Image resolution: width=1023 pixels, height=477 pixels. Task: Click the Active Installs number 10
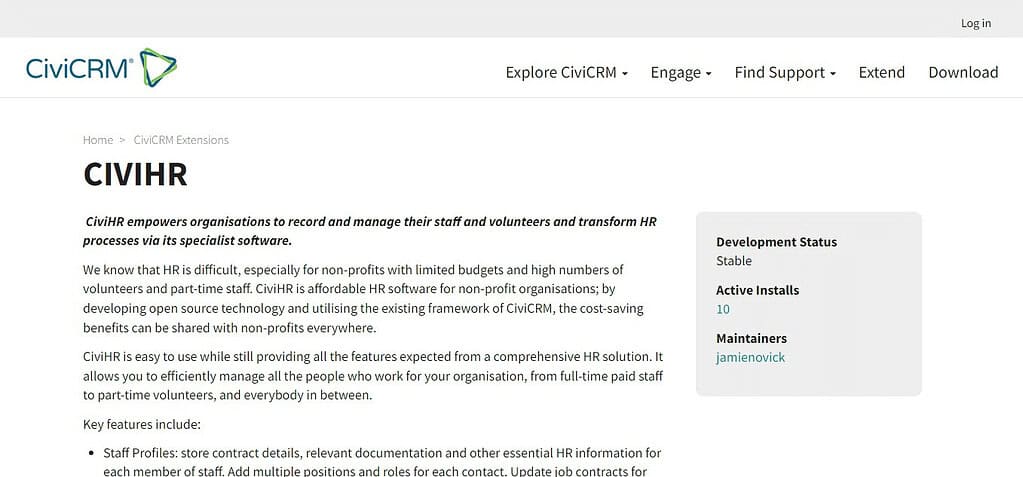723,309
